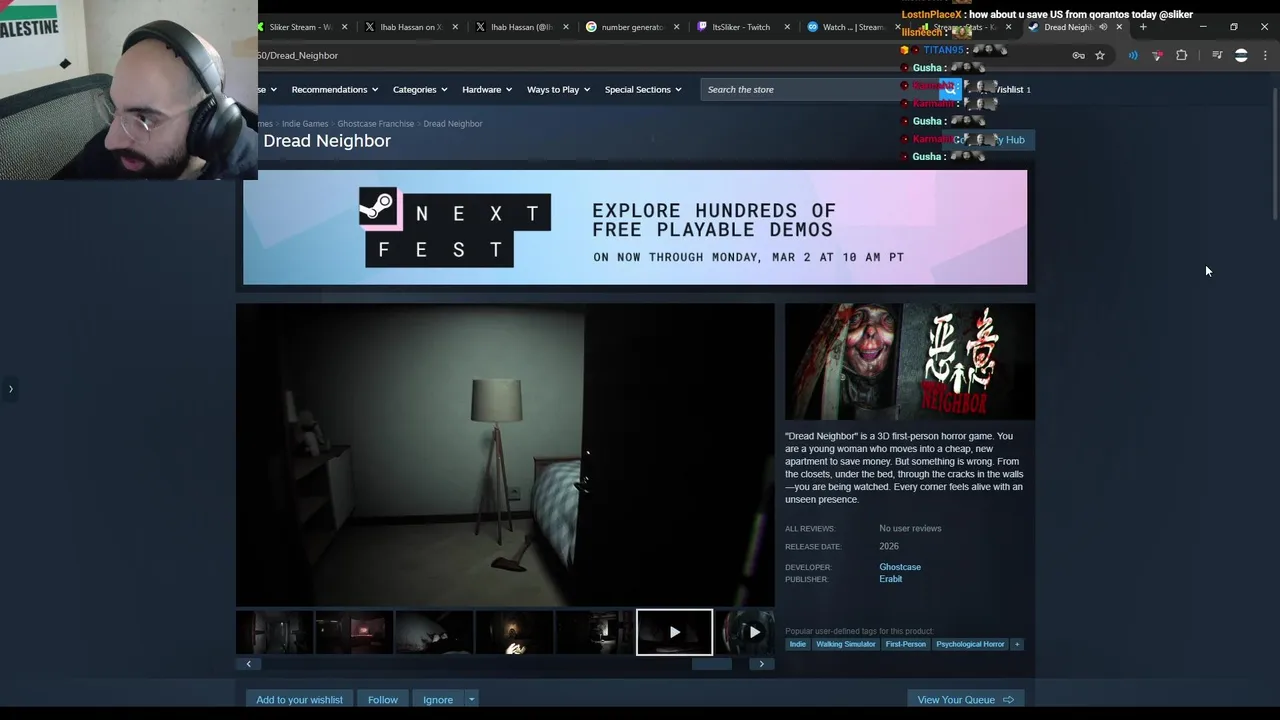Open the Indie tag
The width and height of the screenshot is (1280, 720).
click(x=797, y=644)
